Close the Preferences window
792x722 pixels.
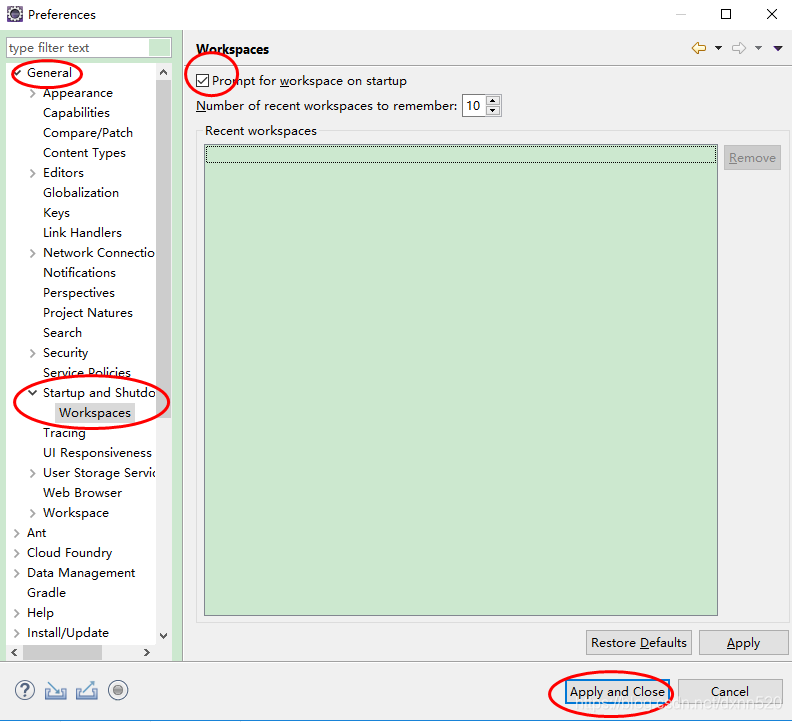tap(772, 14)
